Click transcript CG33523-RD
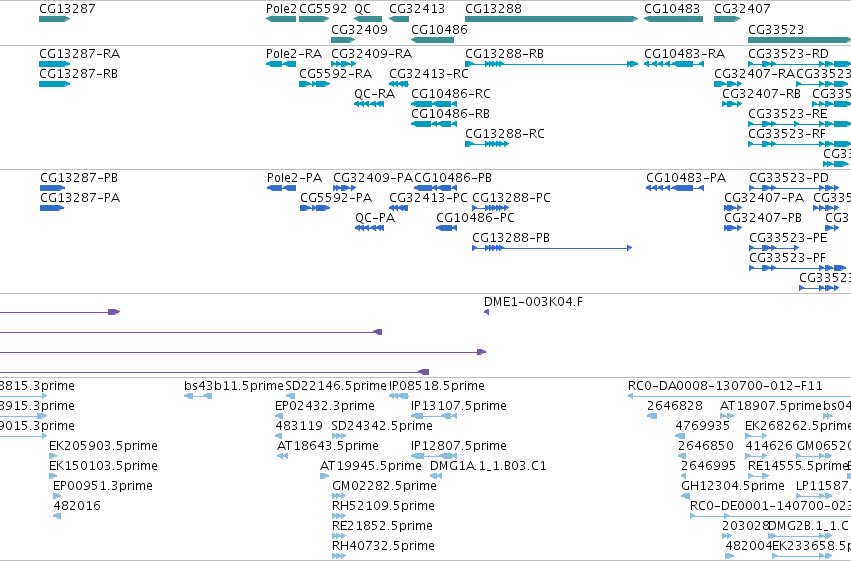Viewport: 851px width, 561px height. click(789, 54)
